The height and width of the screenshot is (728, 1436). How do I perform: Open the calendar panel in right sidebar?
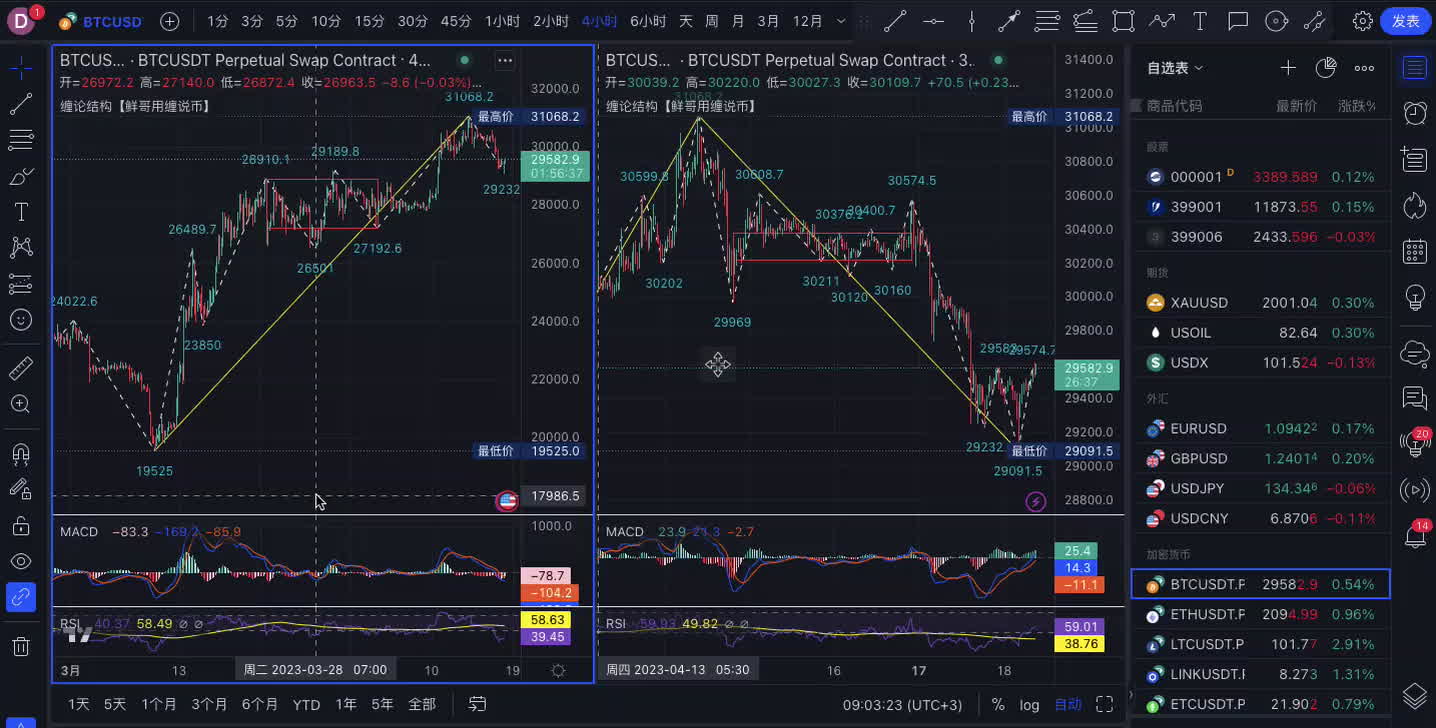pyautogui.click(x=1414, y=251)
